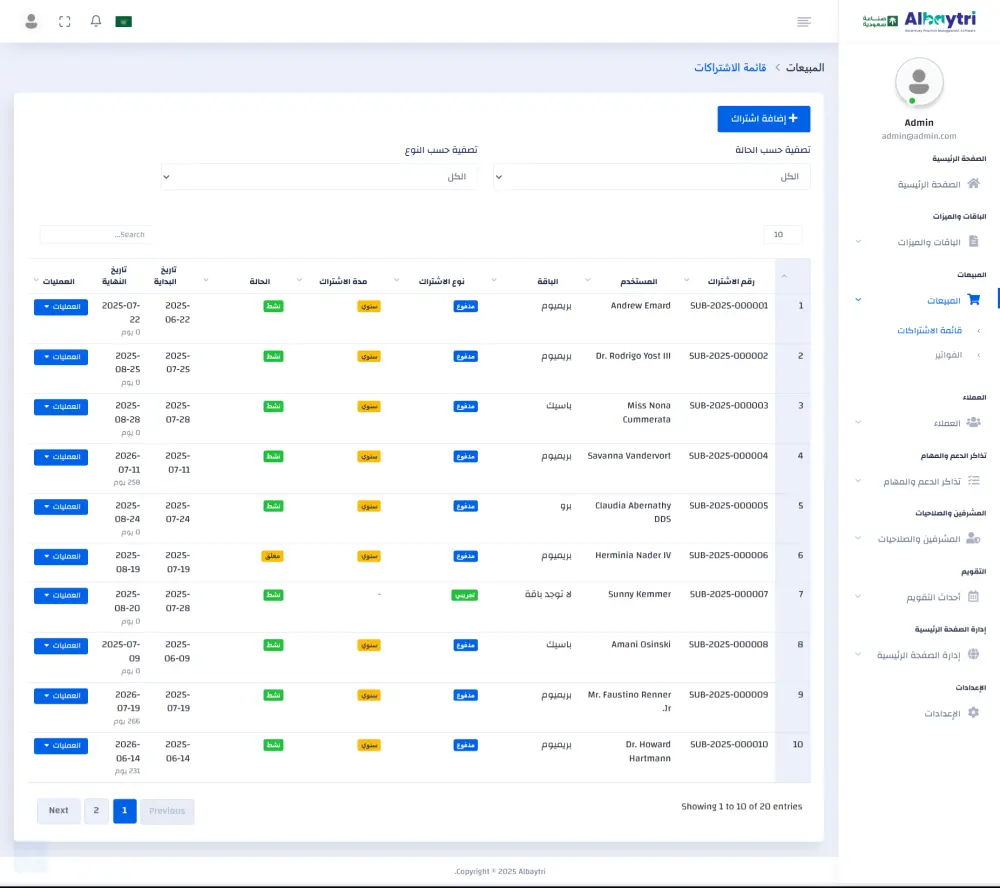Image resolution: width=1000 pixels, height=888 pixels.
Task: Open العمليات dropdown for SUB-2025-000003
Action: [x=61, y=406]
